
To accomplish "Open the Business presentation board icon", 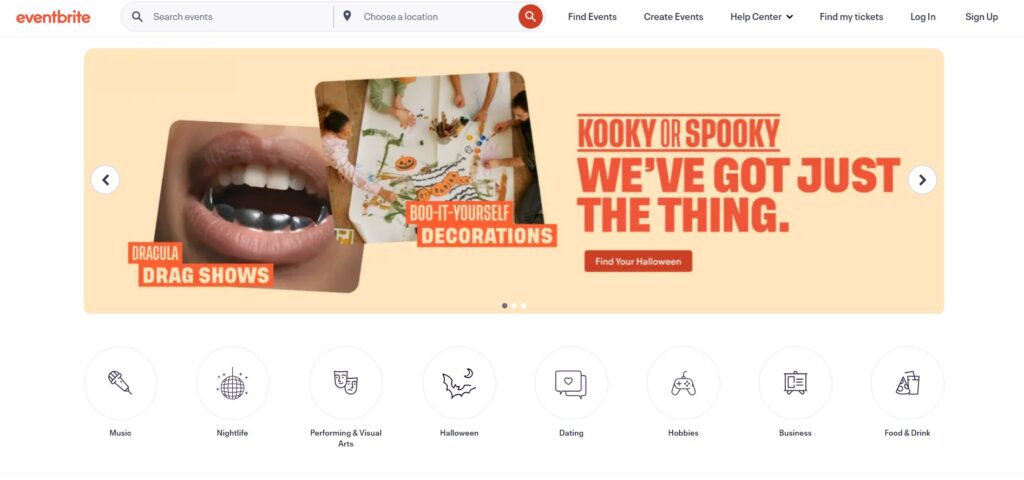I will (x=795, y=383).
